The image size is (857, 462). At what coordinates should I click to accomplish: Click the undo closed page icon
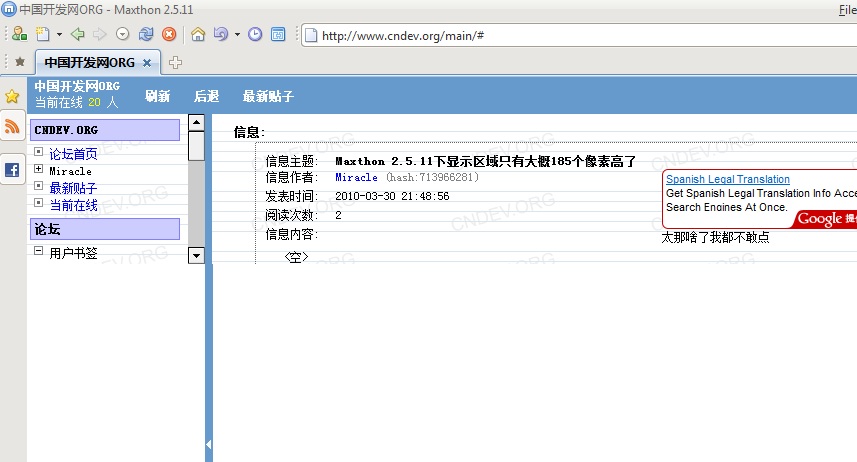221,34
